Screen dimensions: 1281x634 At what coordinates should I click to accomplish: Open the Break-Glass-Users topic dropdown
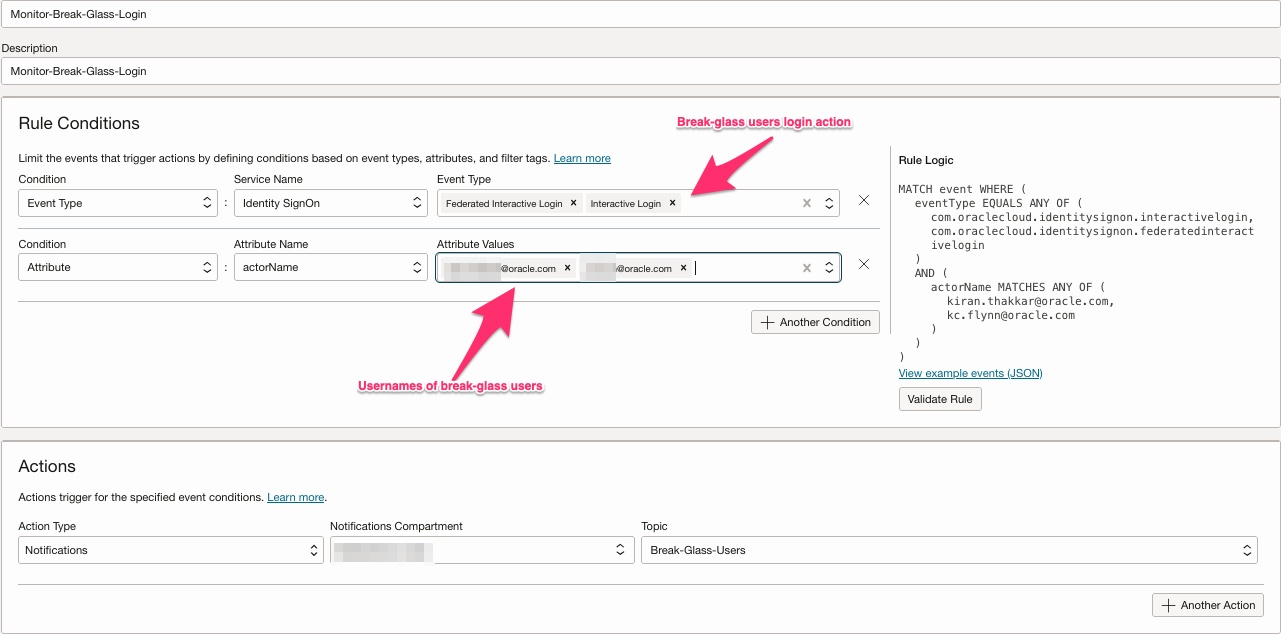(x=948, y=550)
